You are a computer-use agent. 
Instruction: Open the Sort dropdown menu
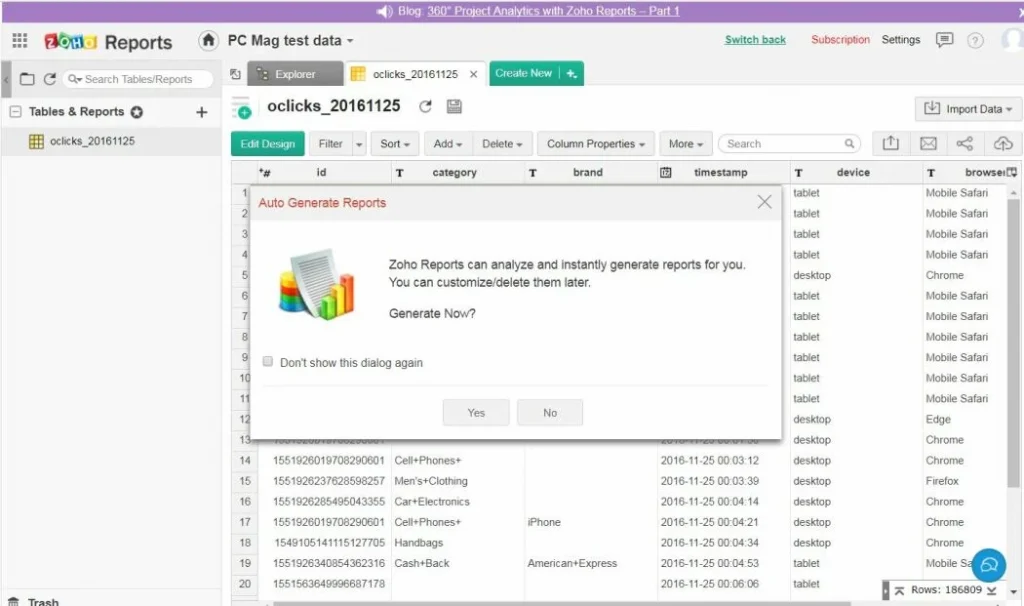[x=395, y=144]
